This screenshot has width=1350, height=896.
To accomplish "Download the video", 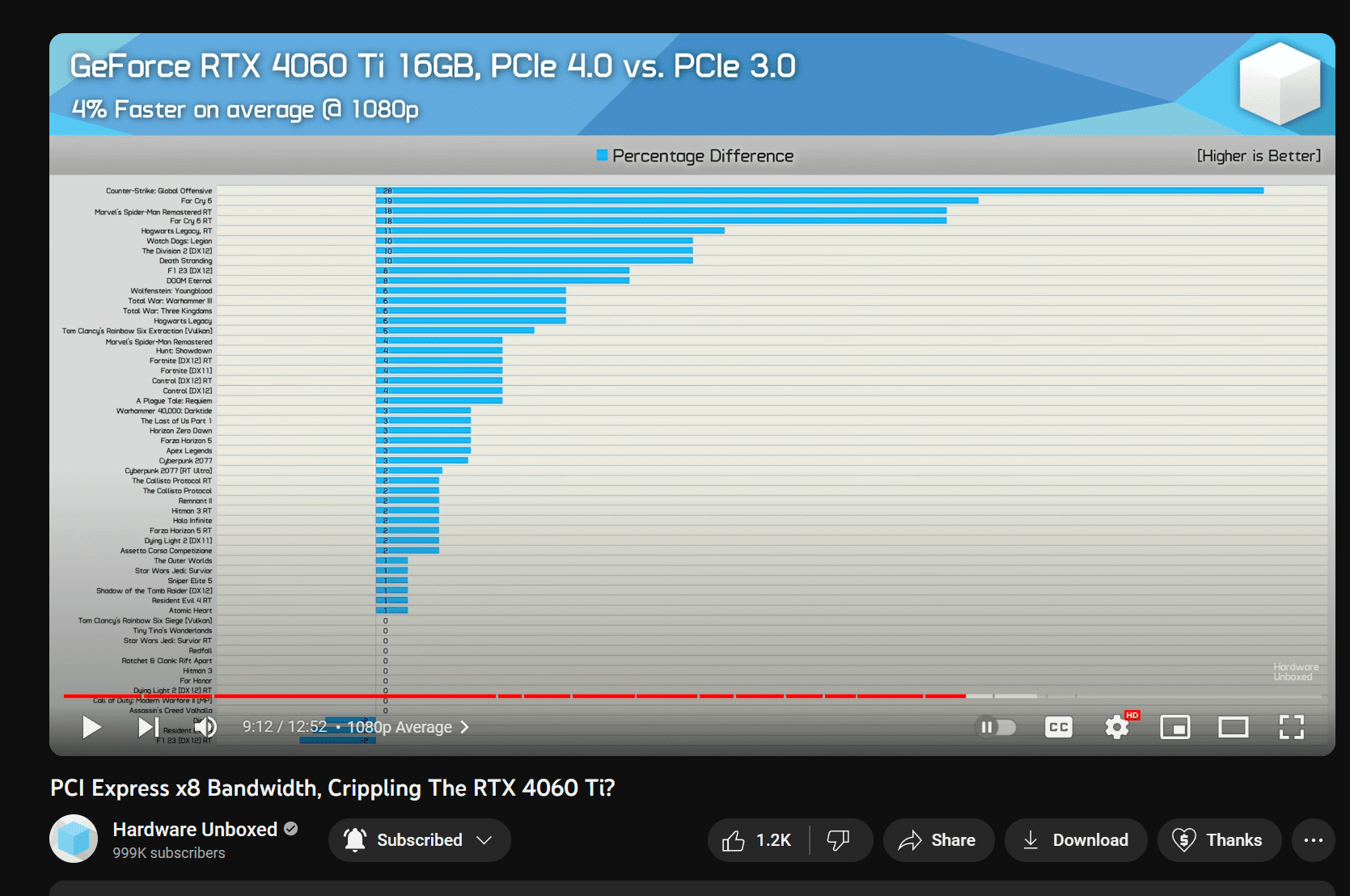I will click(x=1075, y=840).
